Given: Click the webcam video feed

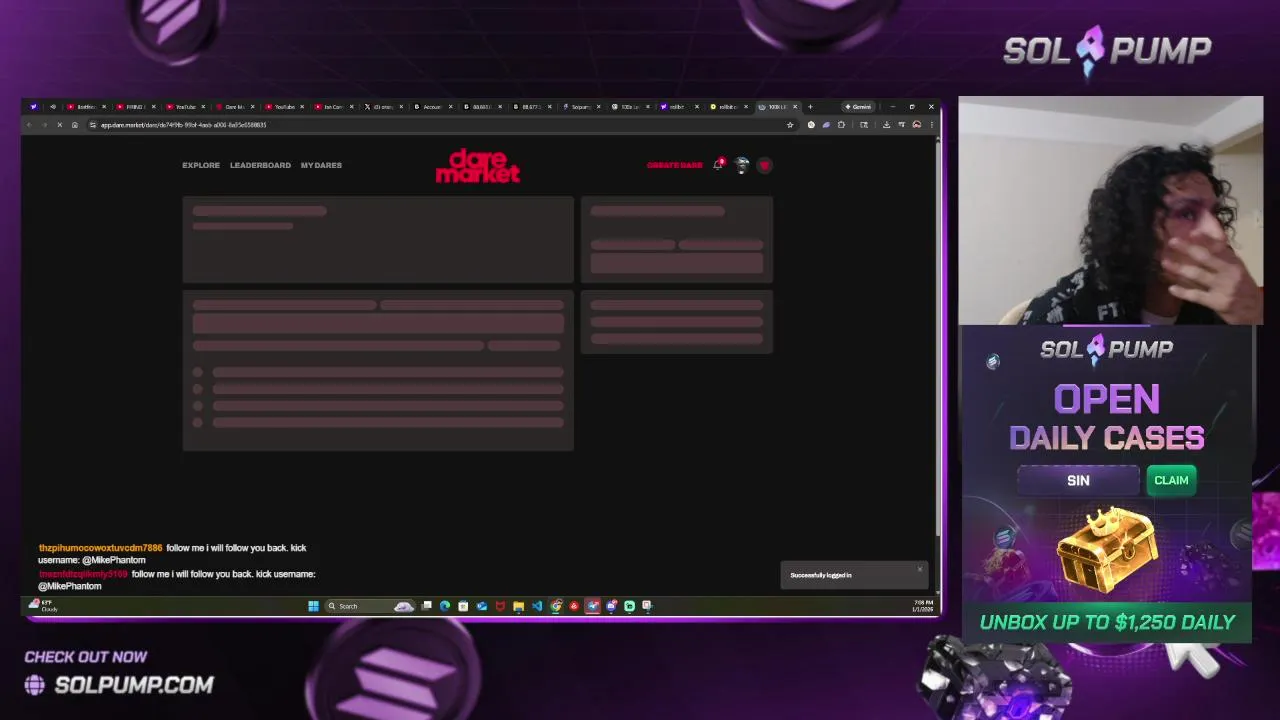Looking at the screenshot, I should click(1110, 211).
